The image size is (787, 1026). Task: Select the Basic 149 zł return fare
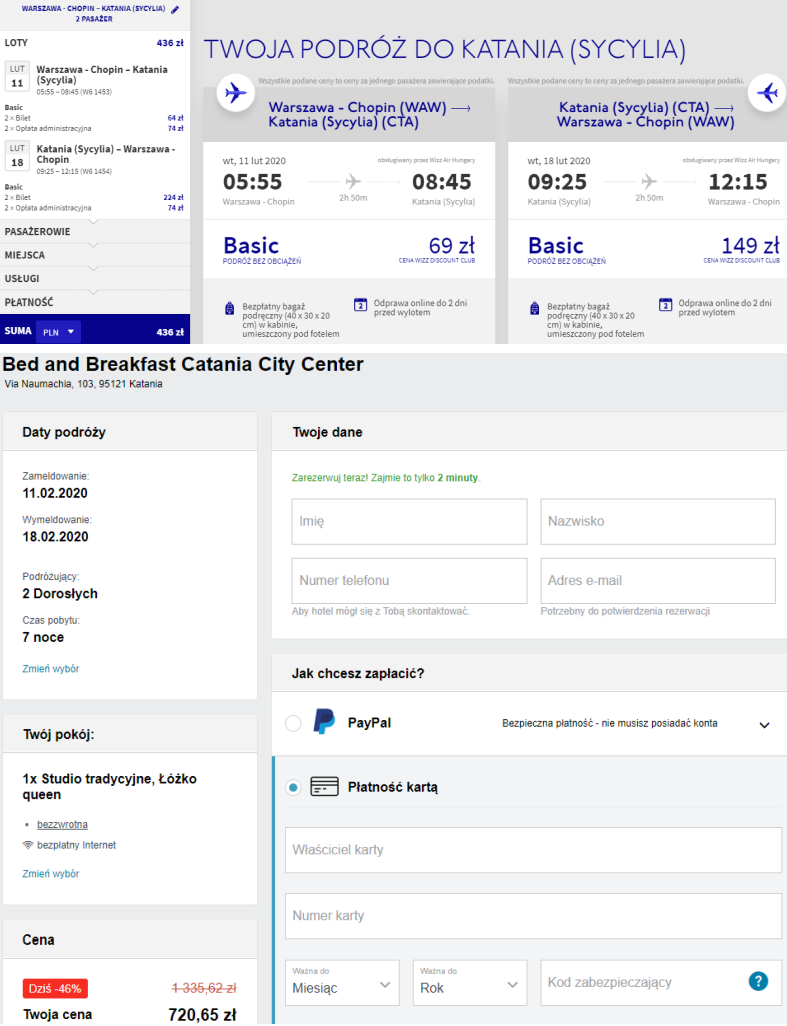(x=648, y=249)
